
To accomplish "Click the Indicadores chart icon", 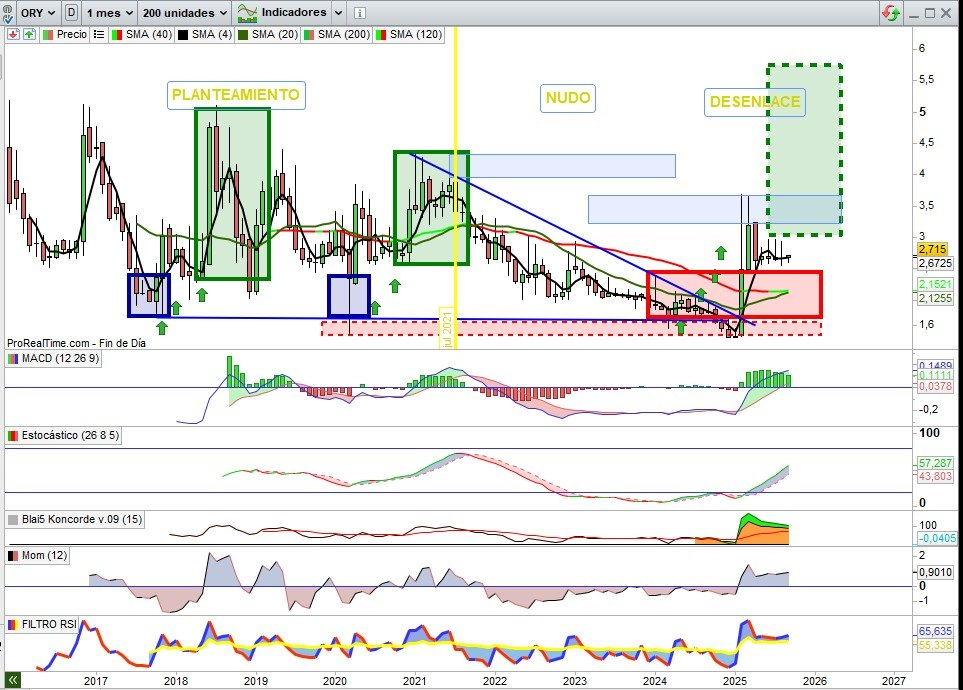I will pyautogui.click(x=247, y=12).
